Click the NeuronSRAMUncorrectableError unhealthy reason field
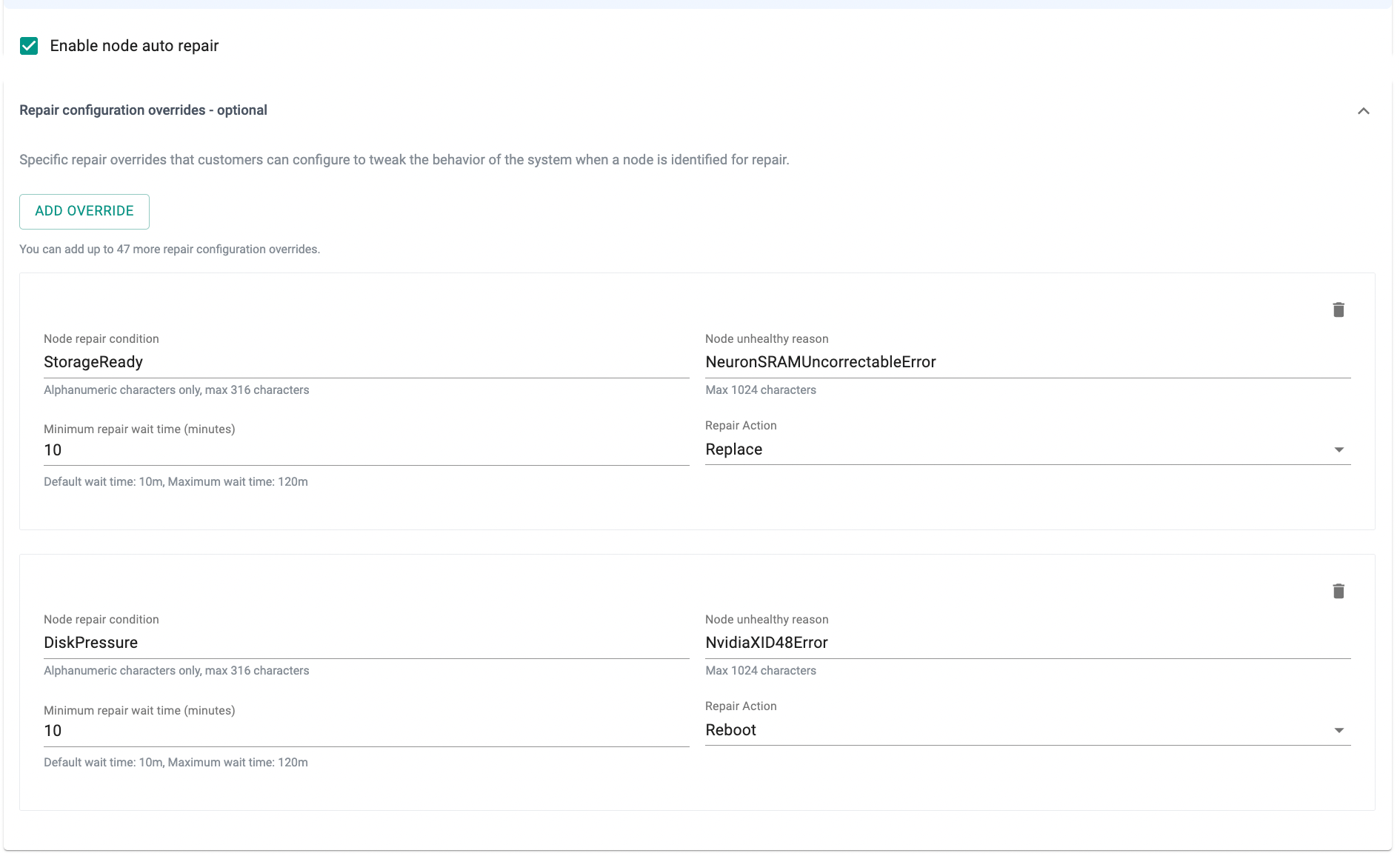 1027,362
